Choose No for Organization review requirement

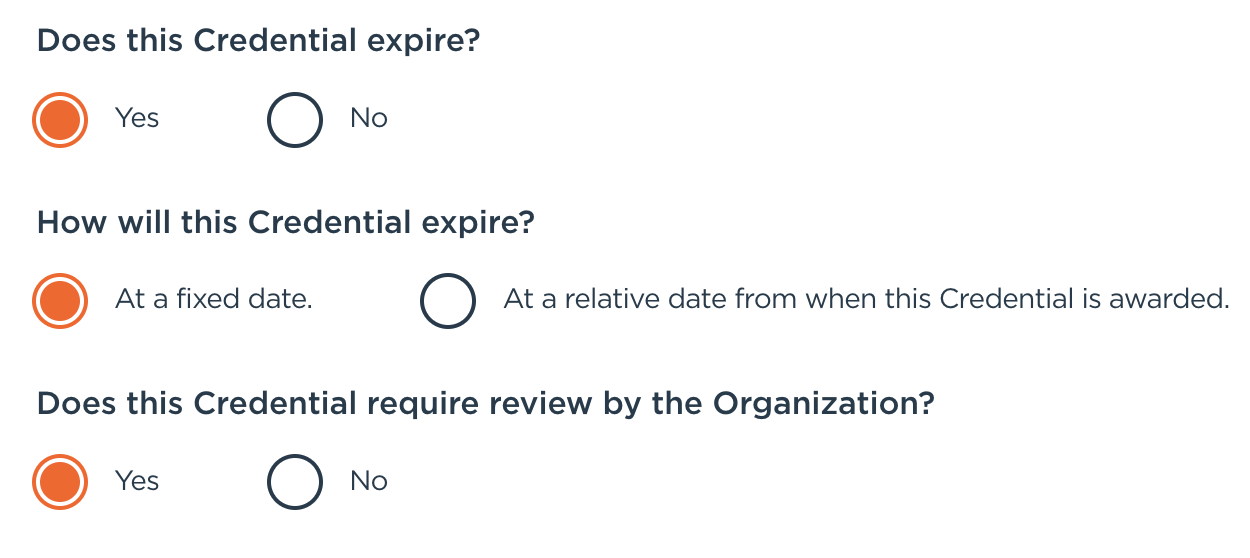pos(295,482)
